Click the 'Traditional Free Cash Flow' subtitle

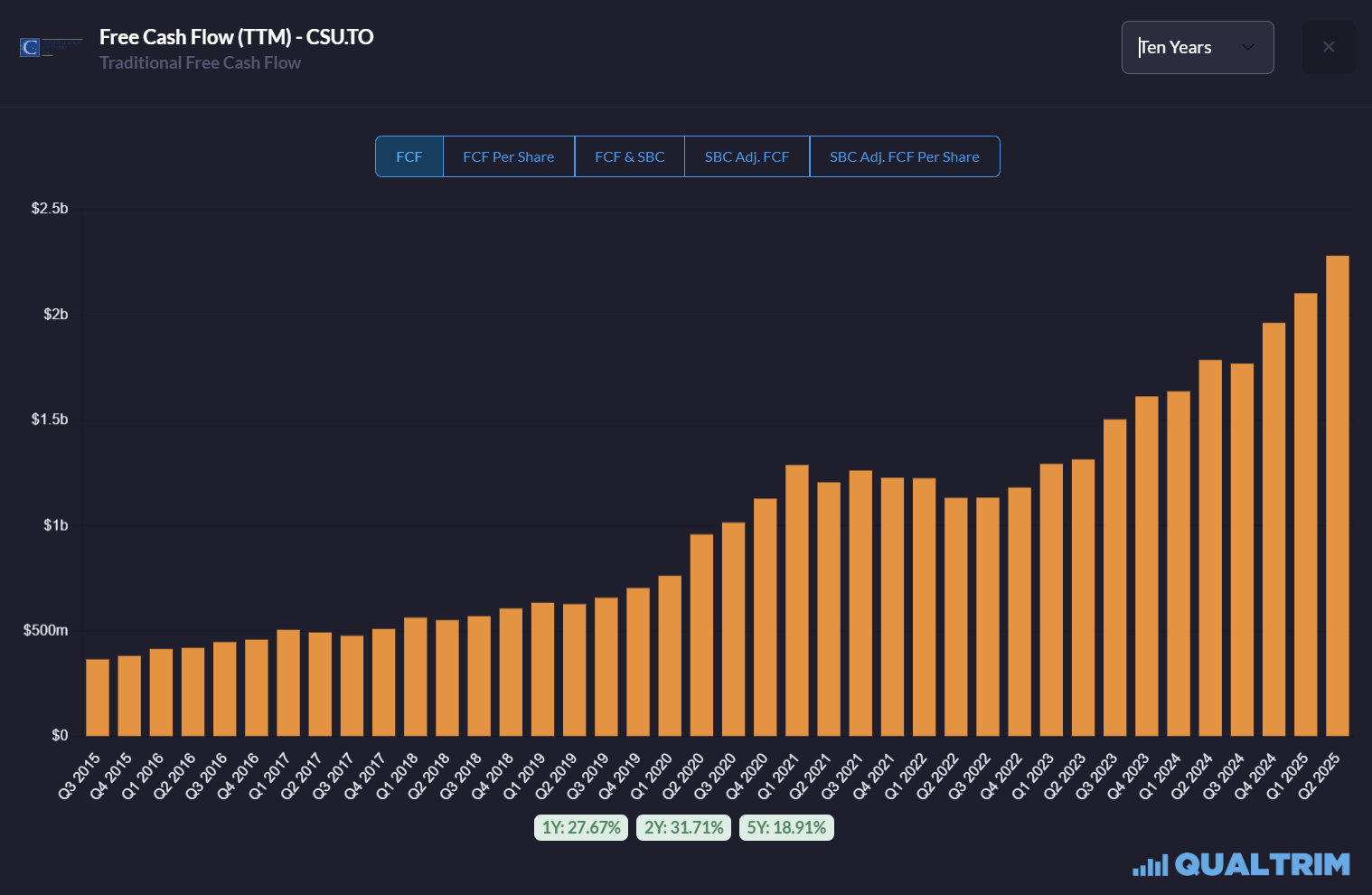(201, 62)
